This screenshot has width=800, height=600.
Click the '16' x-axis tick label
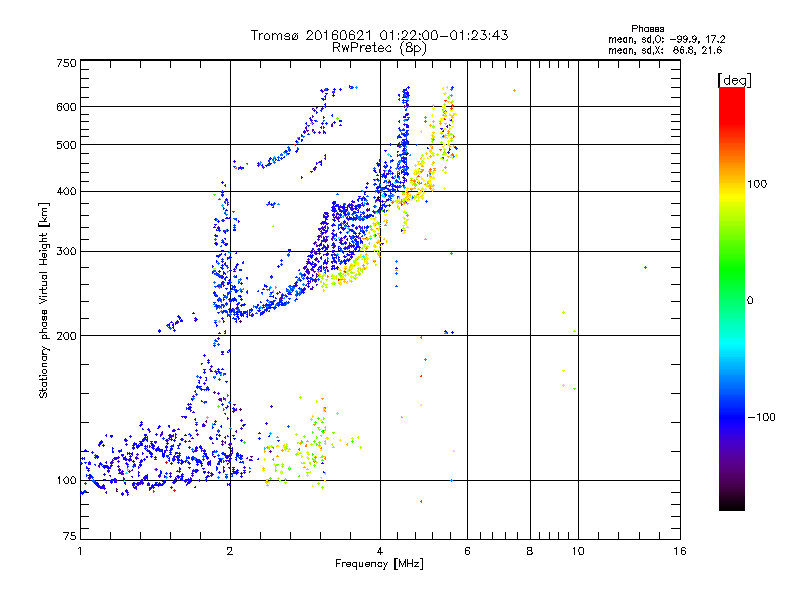(x=680, y=551)
